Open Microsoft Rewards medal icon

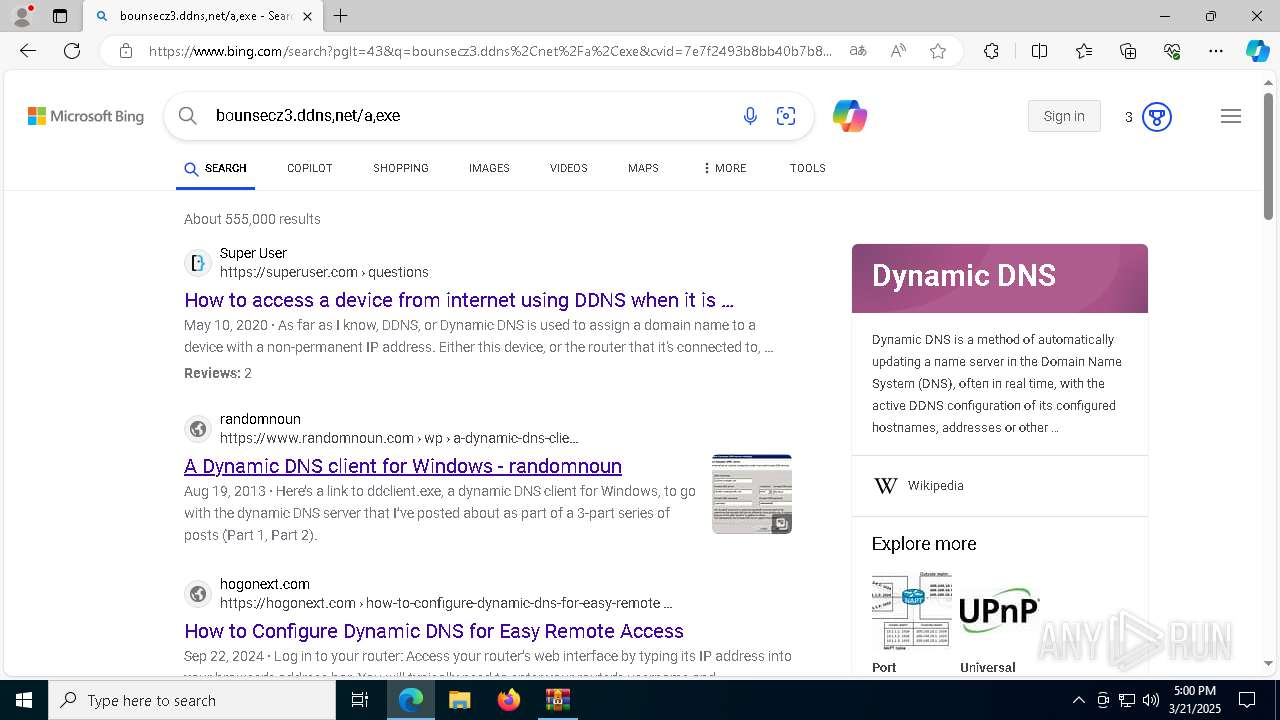[x=1157, y=117]
